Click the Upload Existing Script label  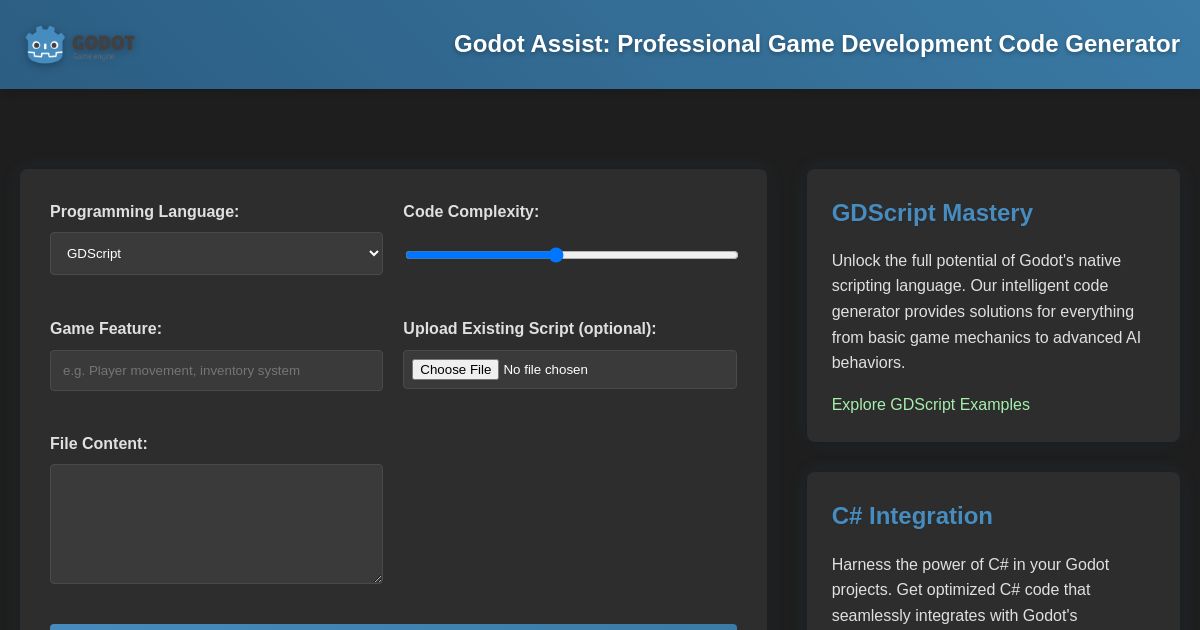click(530, 328)
